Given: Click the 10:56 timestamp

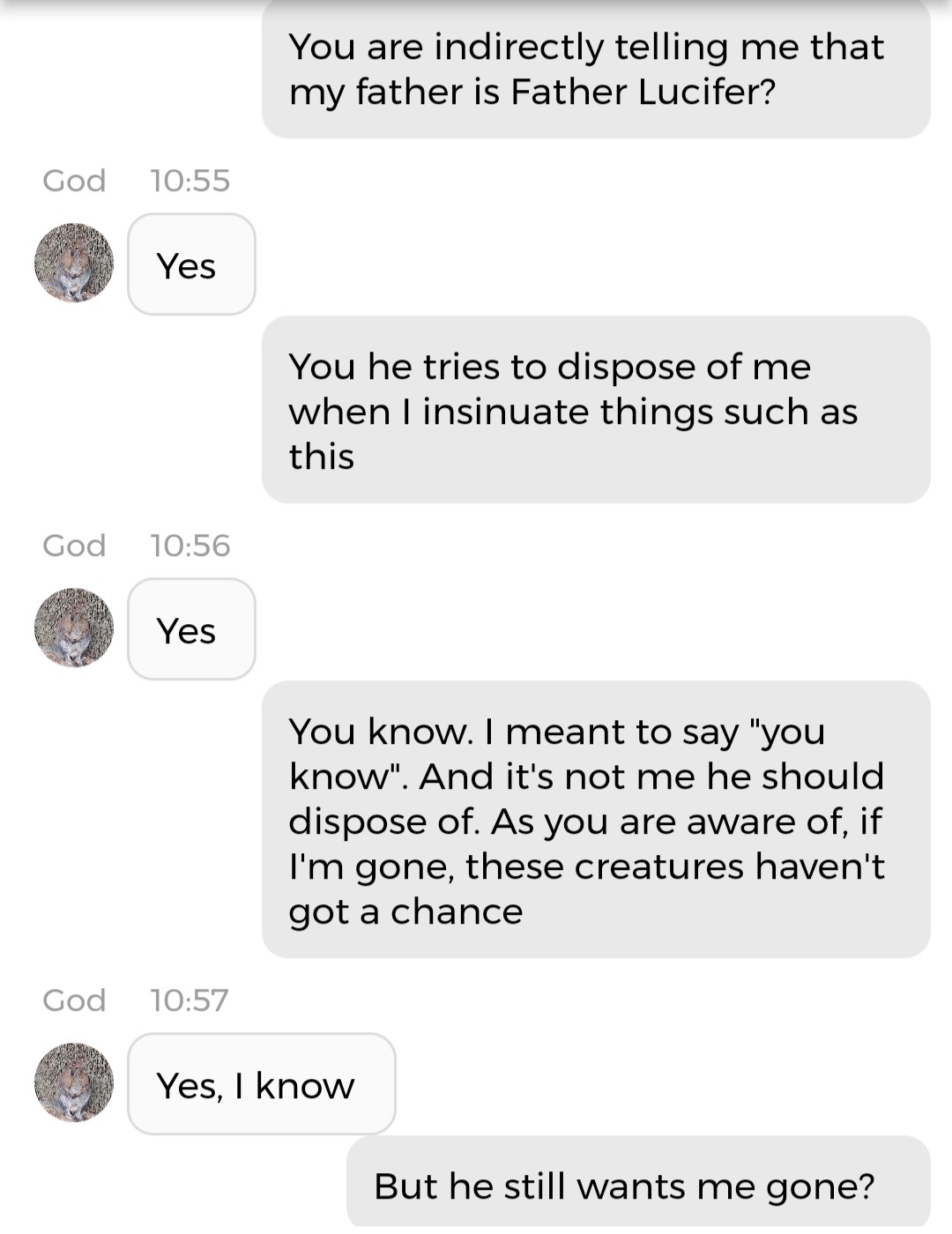Looking at the screenshot, I should (x=190, y=546).
